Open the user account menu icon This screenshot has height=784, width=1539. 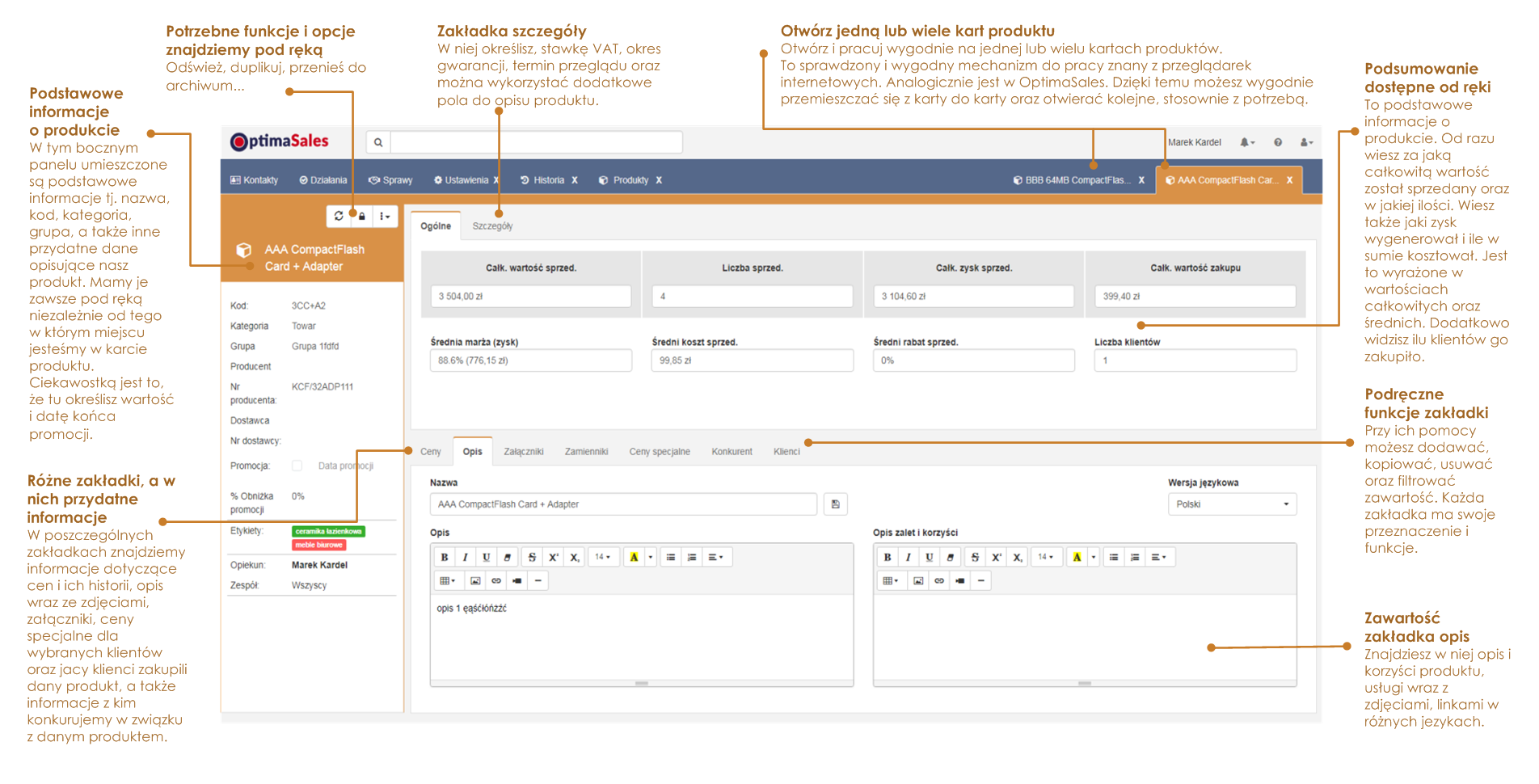[1306, 142]
